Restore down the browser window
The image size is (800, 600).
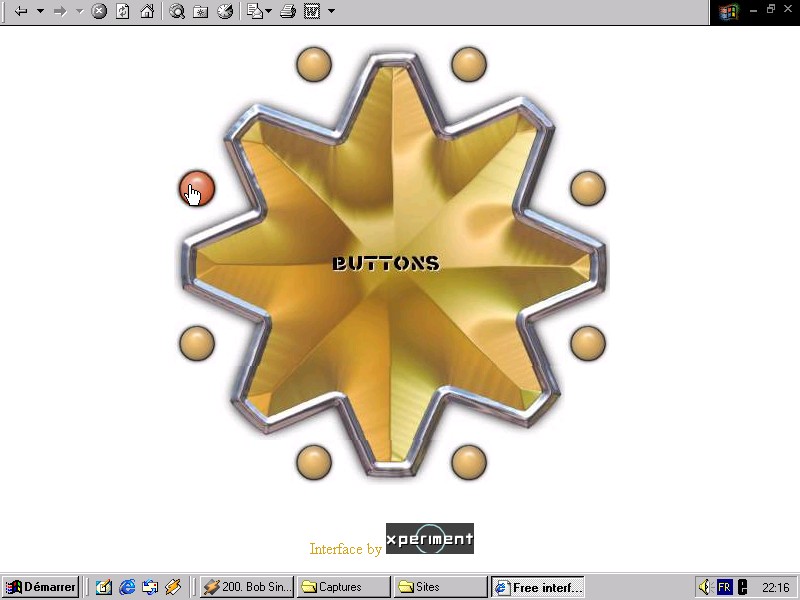771,9
